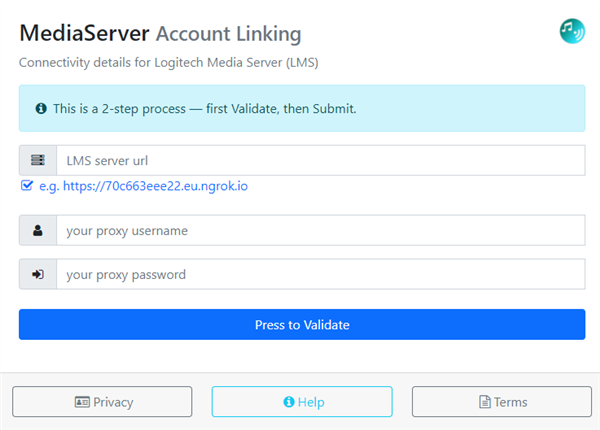The height and width of the screenshot is (430, 600).
Task: Click the 2-step process info message
Action: pyautogui.click(x=205, y=109)
